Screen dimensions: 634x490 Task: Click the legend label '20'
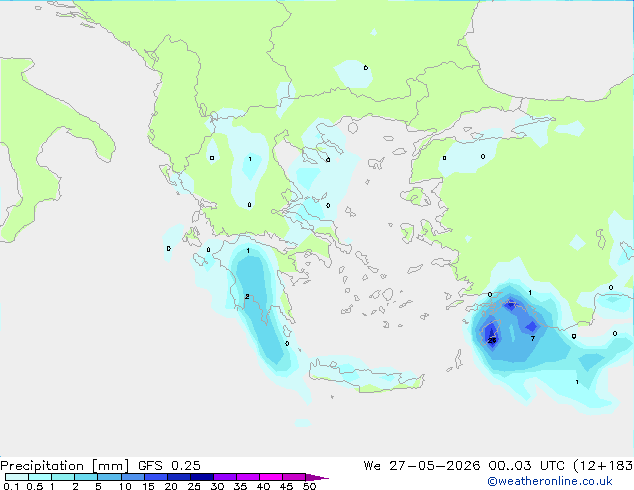click(171, 486)
